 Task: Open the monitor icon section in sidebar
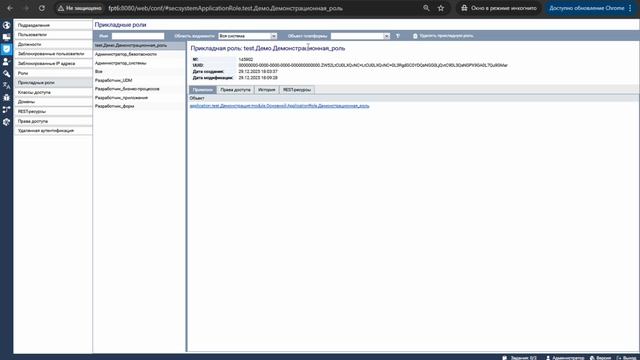[x=6, y=37]
